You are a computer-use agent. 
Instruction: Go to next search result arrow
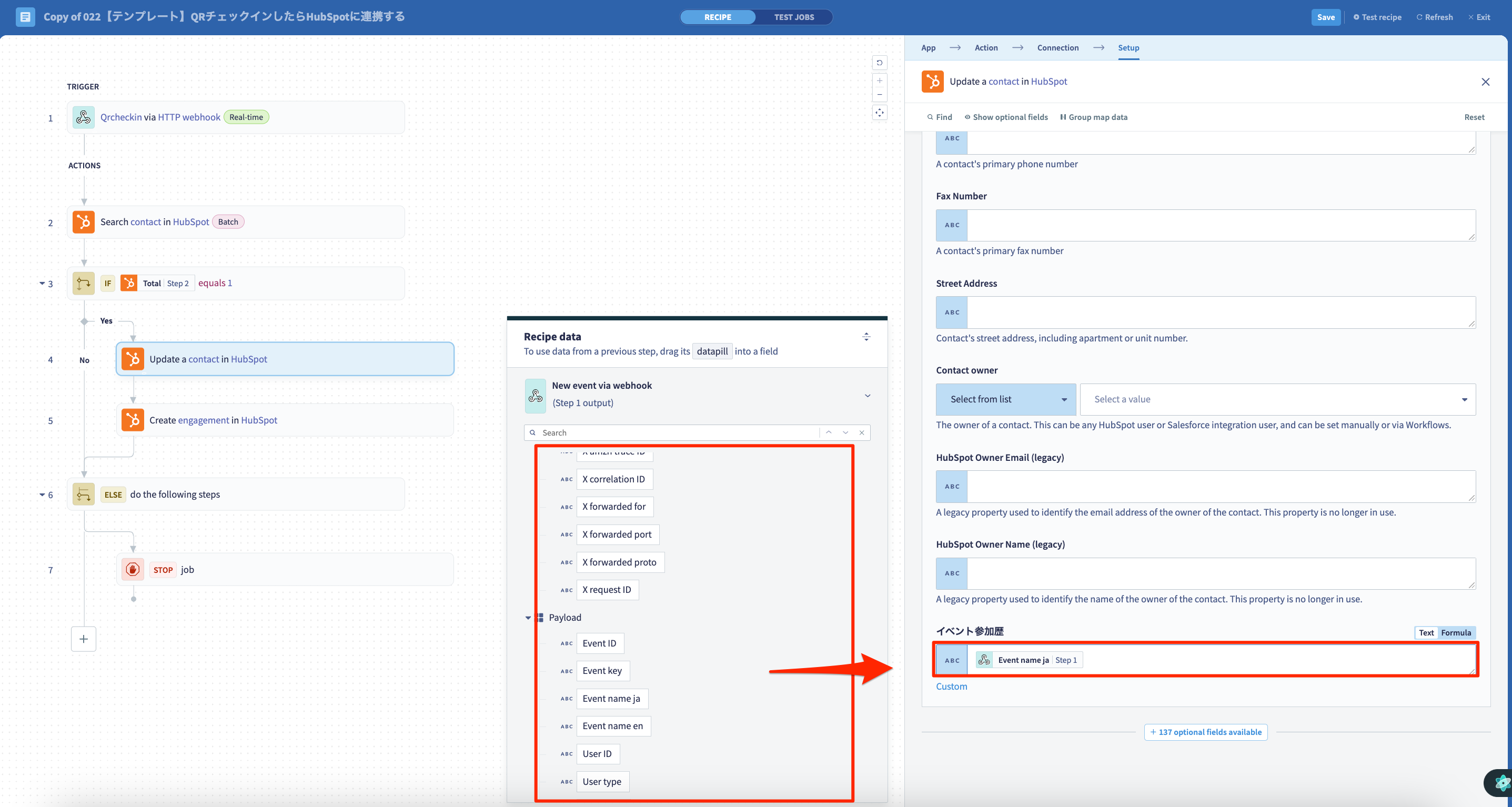pos(845,432)
